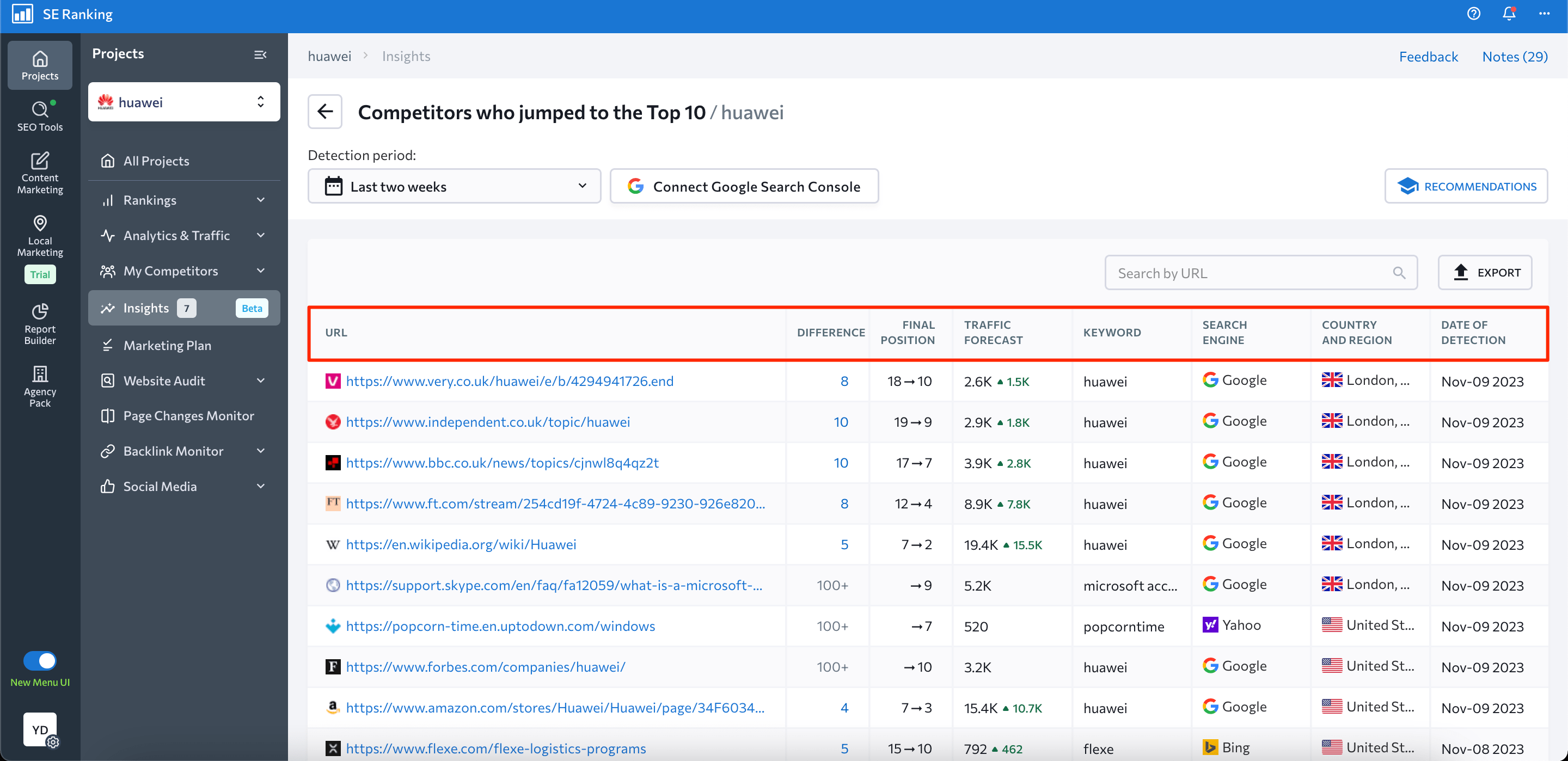Click the Bing search engine icon
This screenshot has width=1568, height=761.
(1210, 747)
